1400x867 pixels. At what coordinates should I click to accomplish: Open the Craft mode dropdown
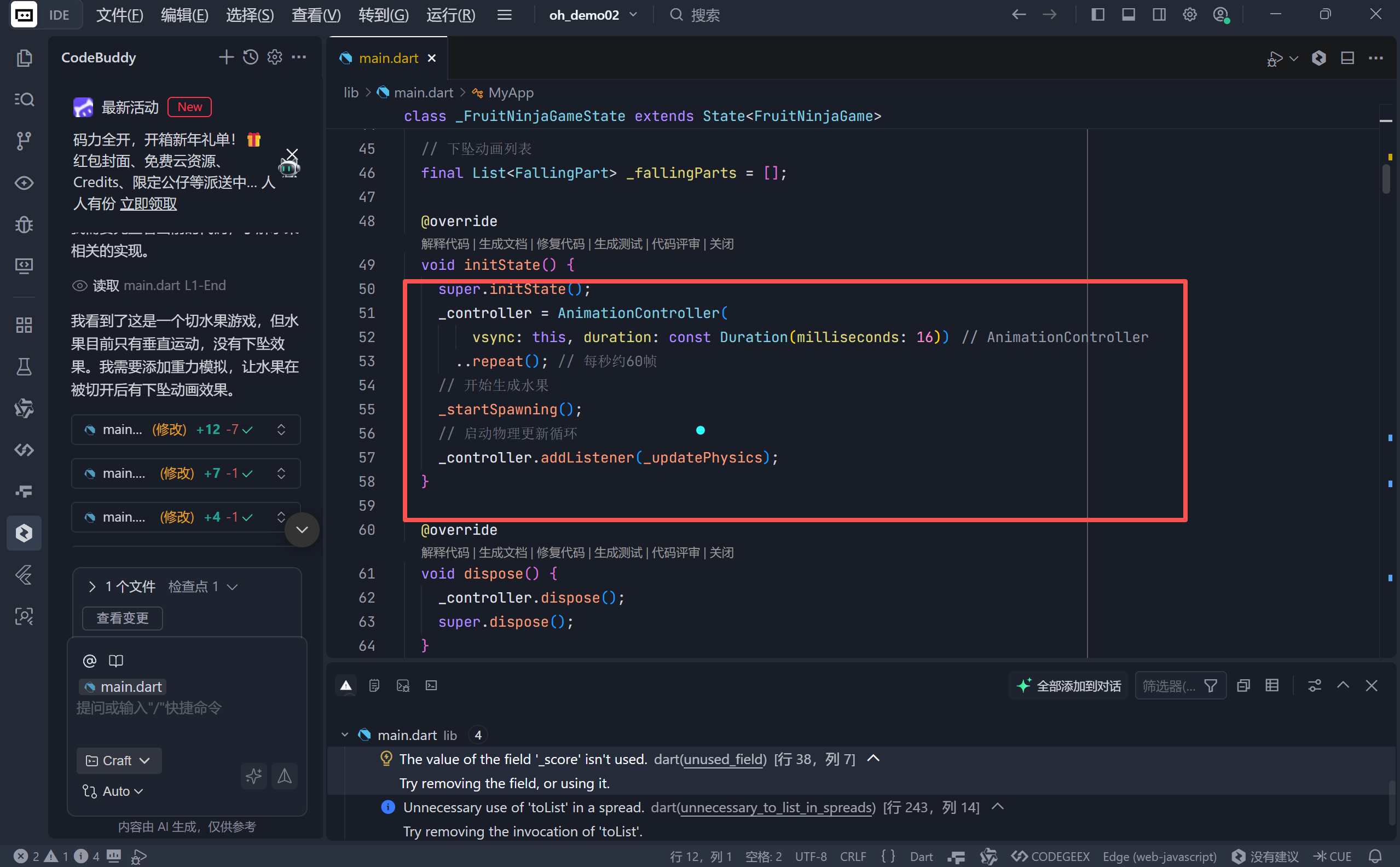tap(119, 760)
